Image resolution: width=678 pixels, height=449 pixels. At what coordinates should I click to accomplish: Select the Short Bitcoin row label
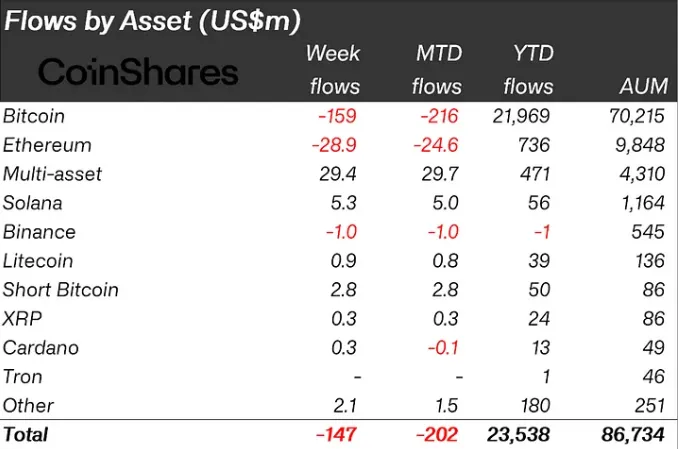[x=61, y=290]
